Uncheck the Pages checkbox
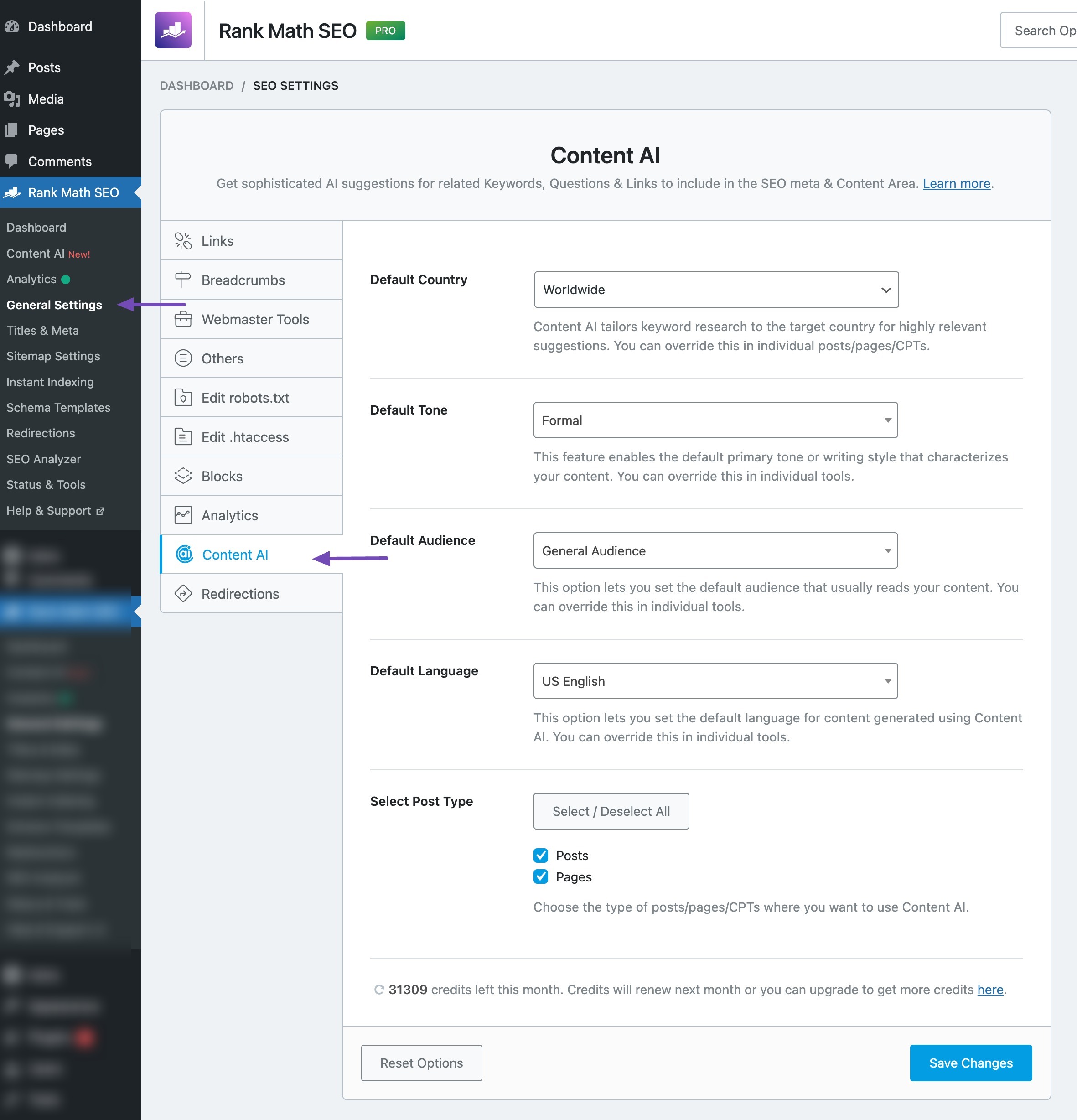This screenshot has height=1120, width=1077. point(540,876)
